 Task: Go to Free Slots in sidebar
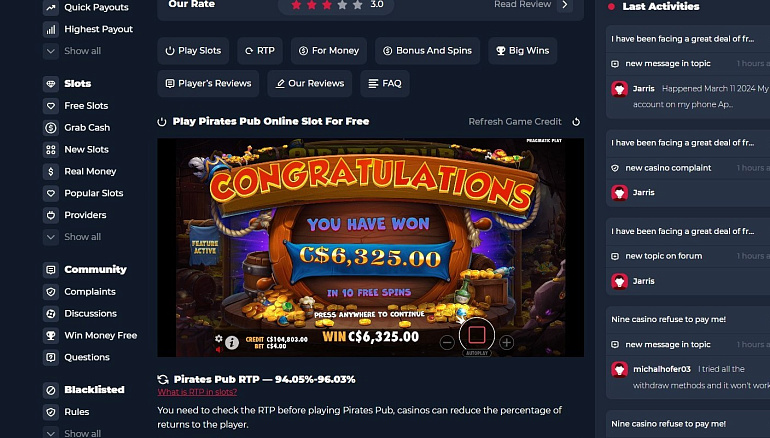click(x=86, y=106)
